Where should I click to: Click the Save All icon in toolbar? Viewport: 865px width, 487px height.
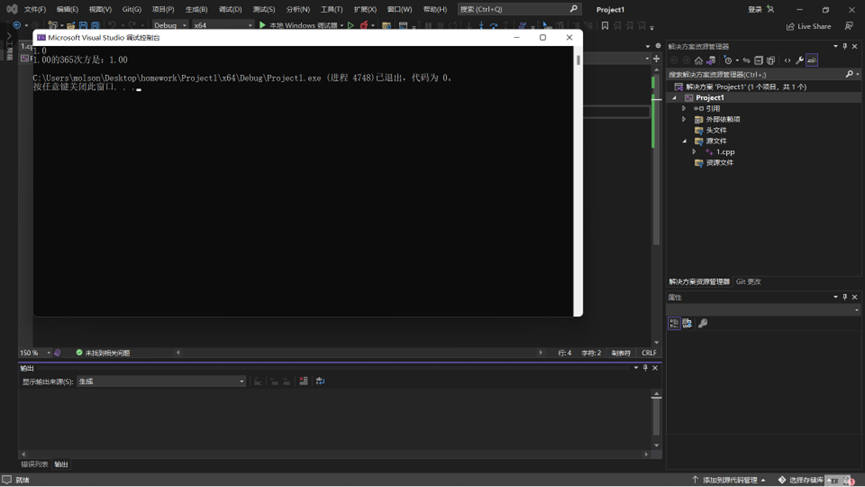pyautogui.click(x=95, y=25)
